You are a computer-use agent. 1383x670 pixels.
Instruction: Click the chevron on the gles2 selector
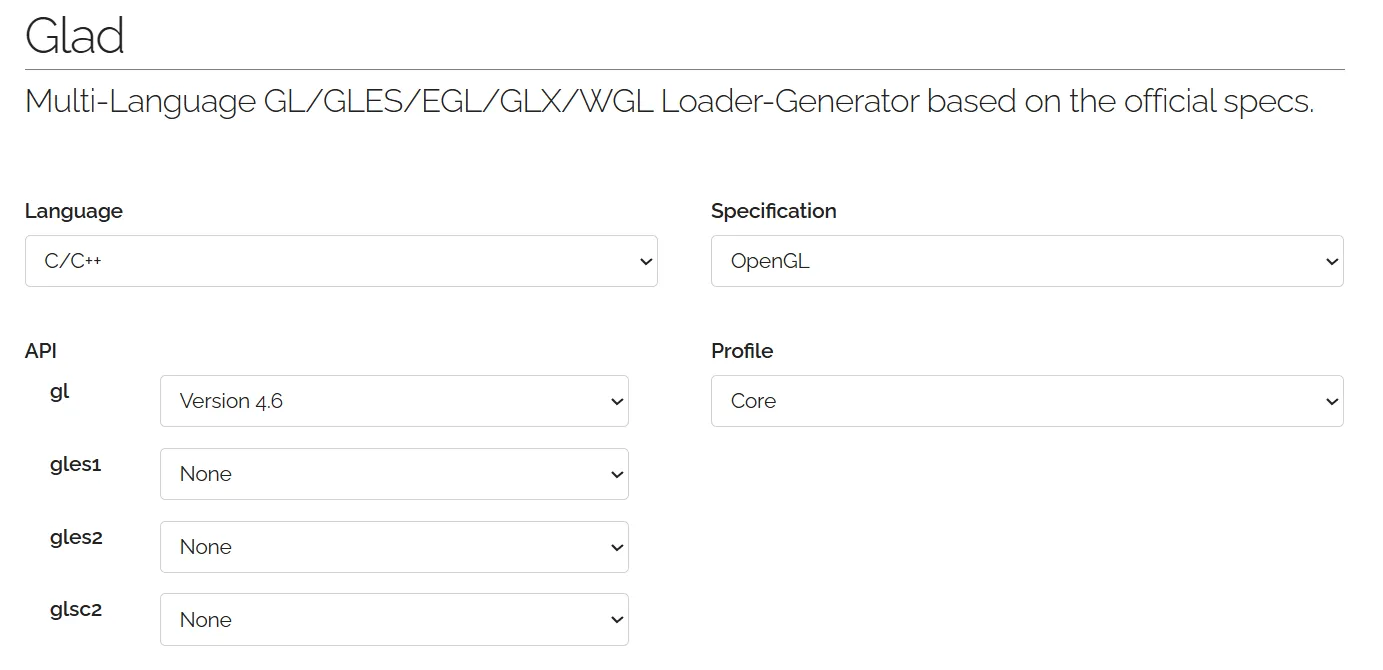(x=615, y=547)
